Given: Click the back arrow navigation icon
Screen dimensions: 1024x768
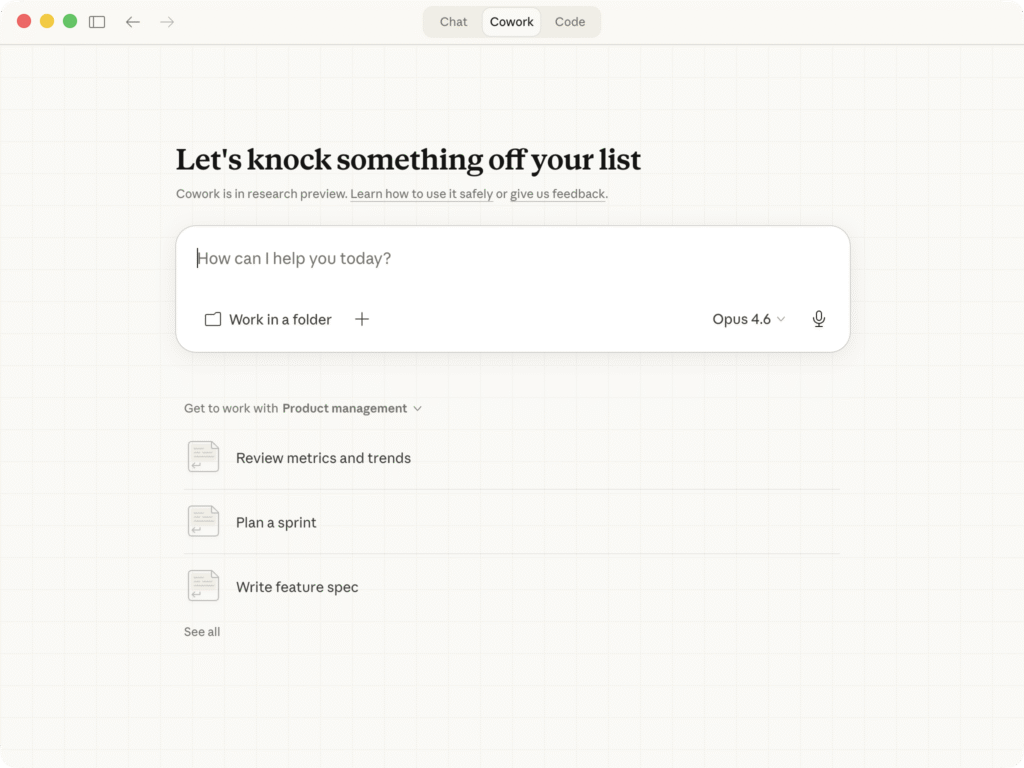Looking at the screenshot, I should point(133,22).
